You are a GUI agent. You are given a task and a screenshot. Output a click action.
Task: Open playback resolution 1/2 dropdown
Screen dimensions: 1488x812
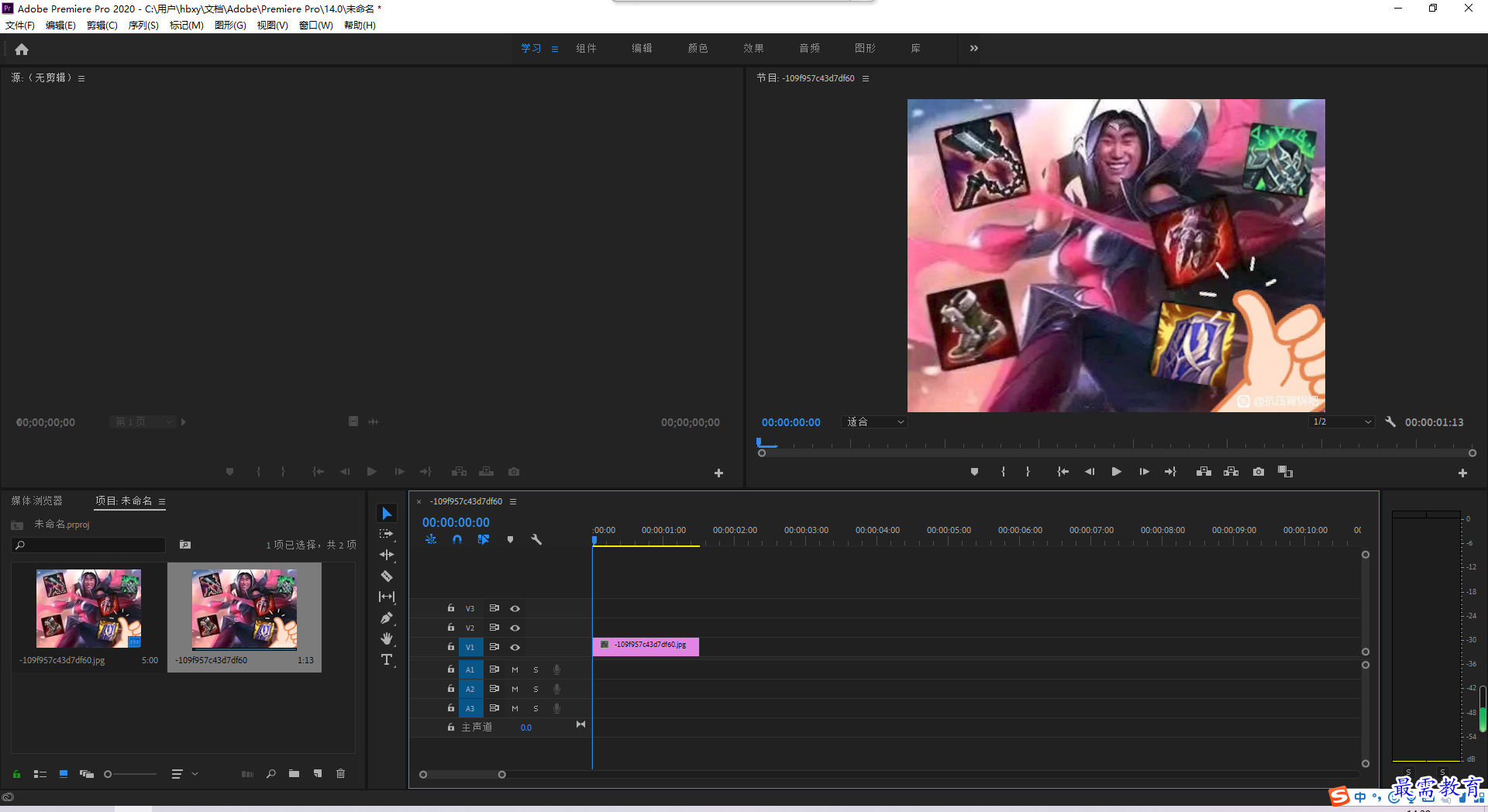tap(1342, 421)
